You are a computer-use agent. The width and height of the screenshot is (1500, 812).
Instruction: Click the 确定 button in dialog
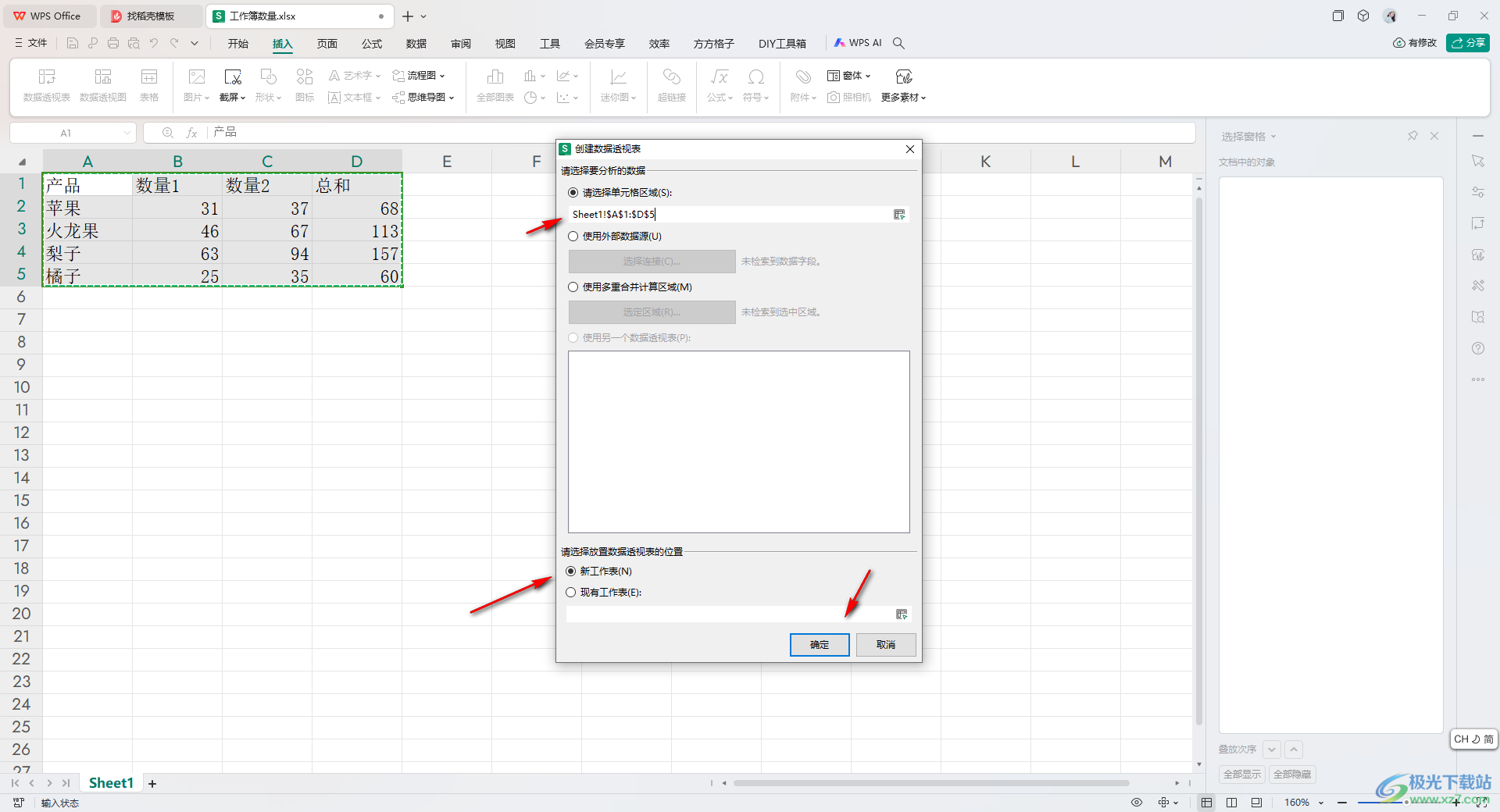(820, 645)
